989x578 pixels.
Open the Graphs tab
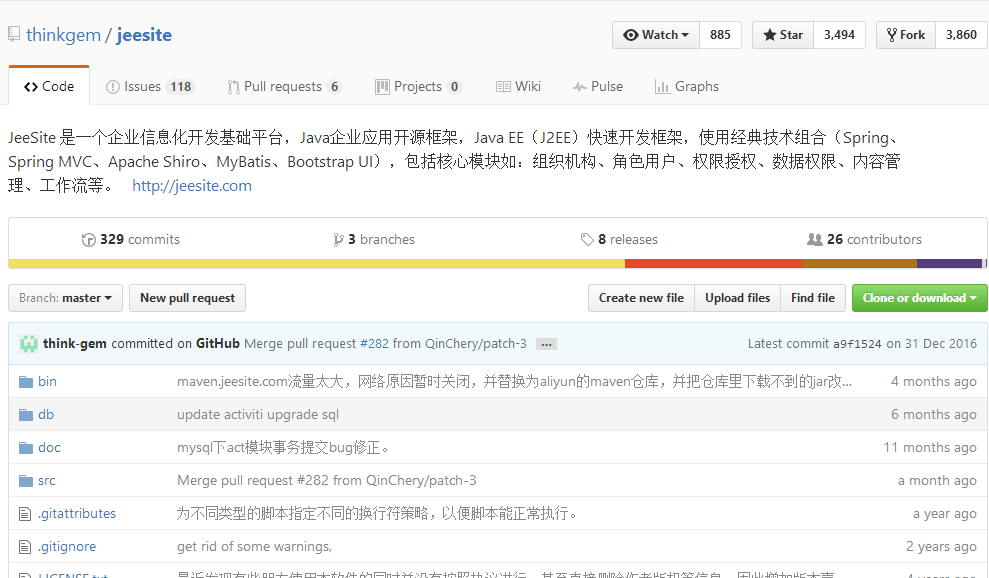coord(687,86)
